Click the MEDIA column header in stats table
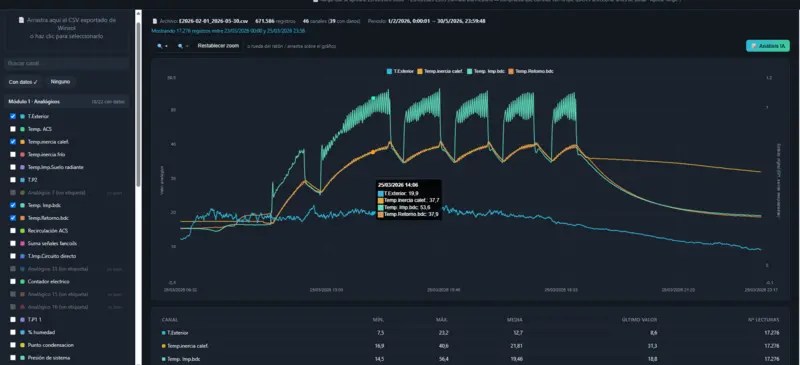 514,320
